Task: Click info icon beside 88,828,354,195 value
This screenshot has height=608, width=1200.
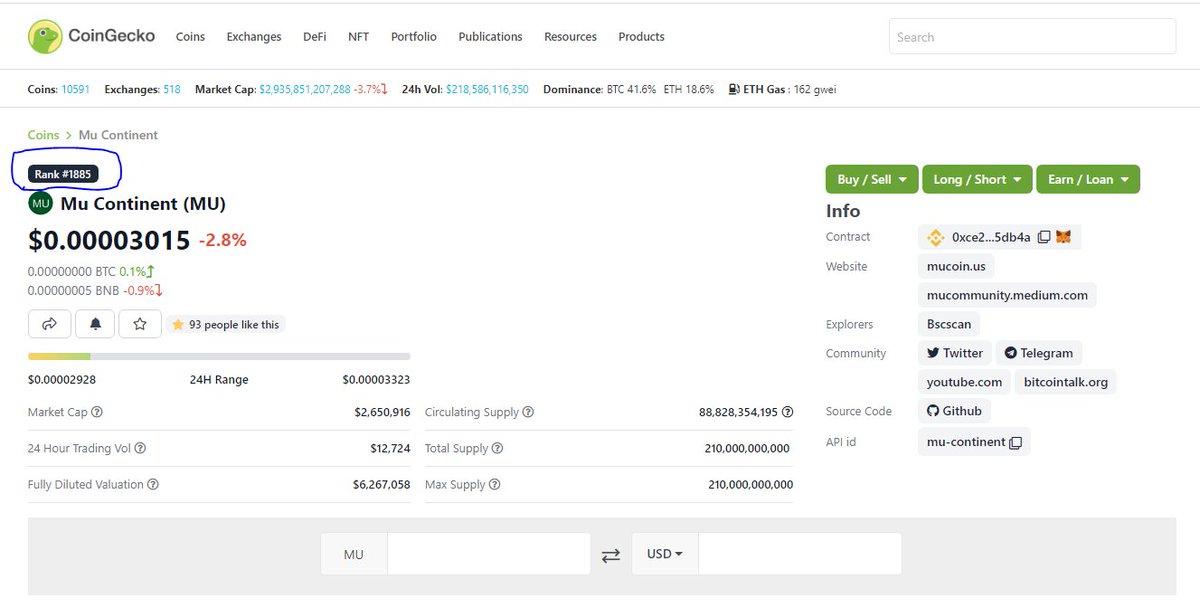Action: (788, 412)
